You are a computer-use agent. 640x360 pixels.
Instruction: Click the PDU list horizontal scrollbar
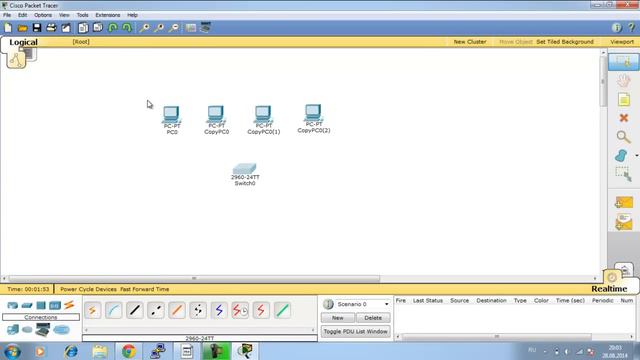497,336
